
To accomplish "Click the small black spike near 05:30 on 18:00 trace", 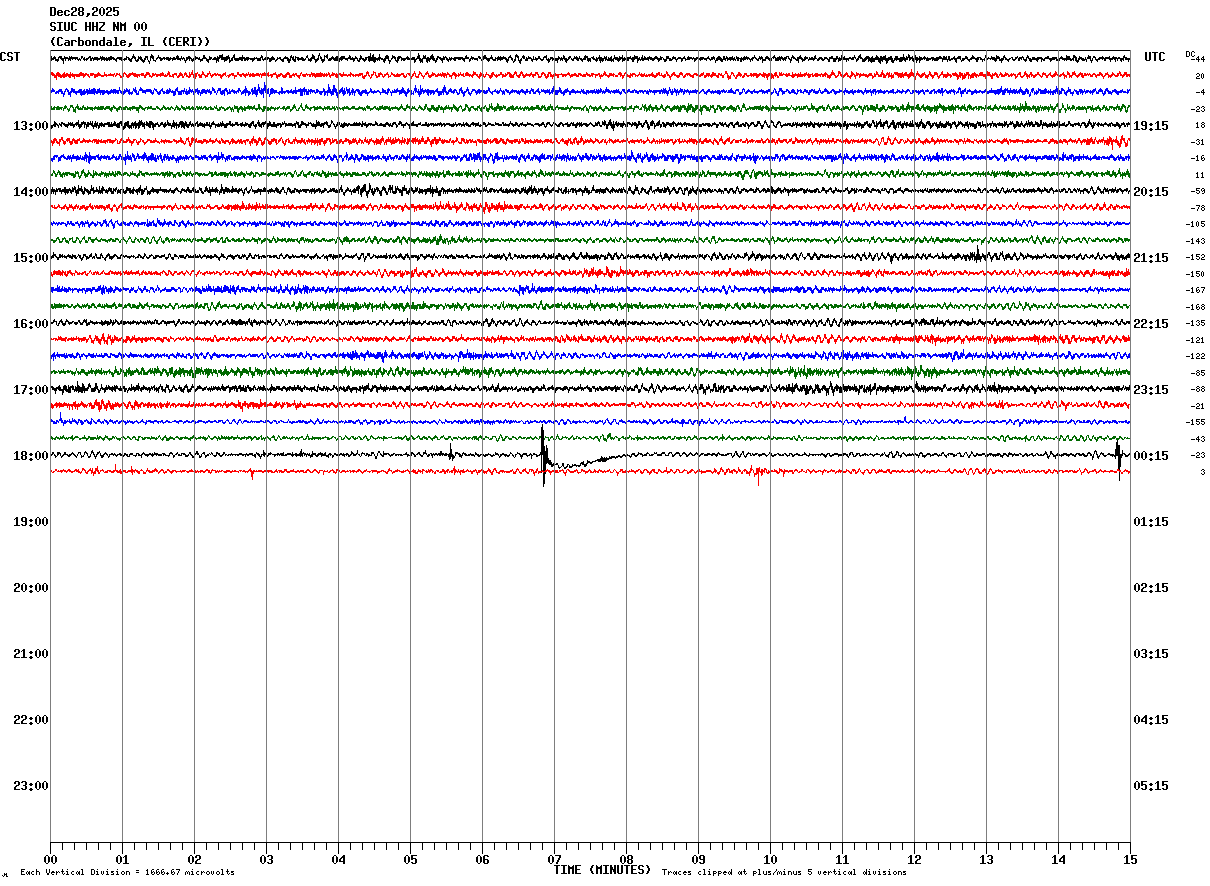I will tap(451, 453).
